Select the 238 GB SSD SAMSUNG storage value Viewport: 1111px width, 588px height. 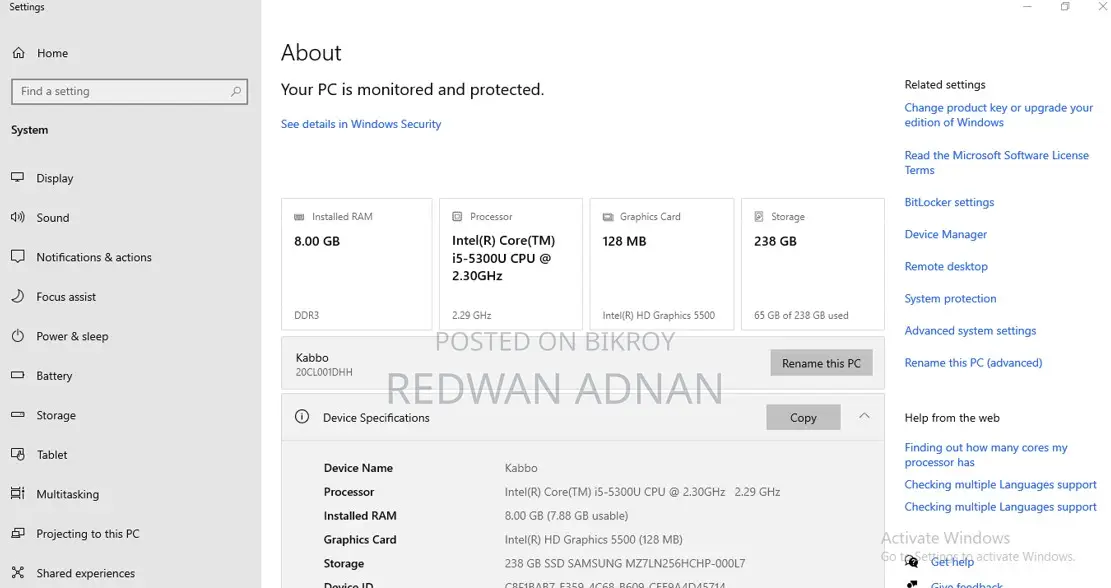[625, 563]
